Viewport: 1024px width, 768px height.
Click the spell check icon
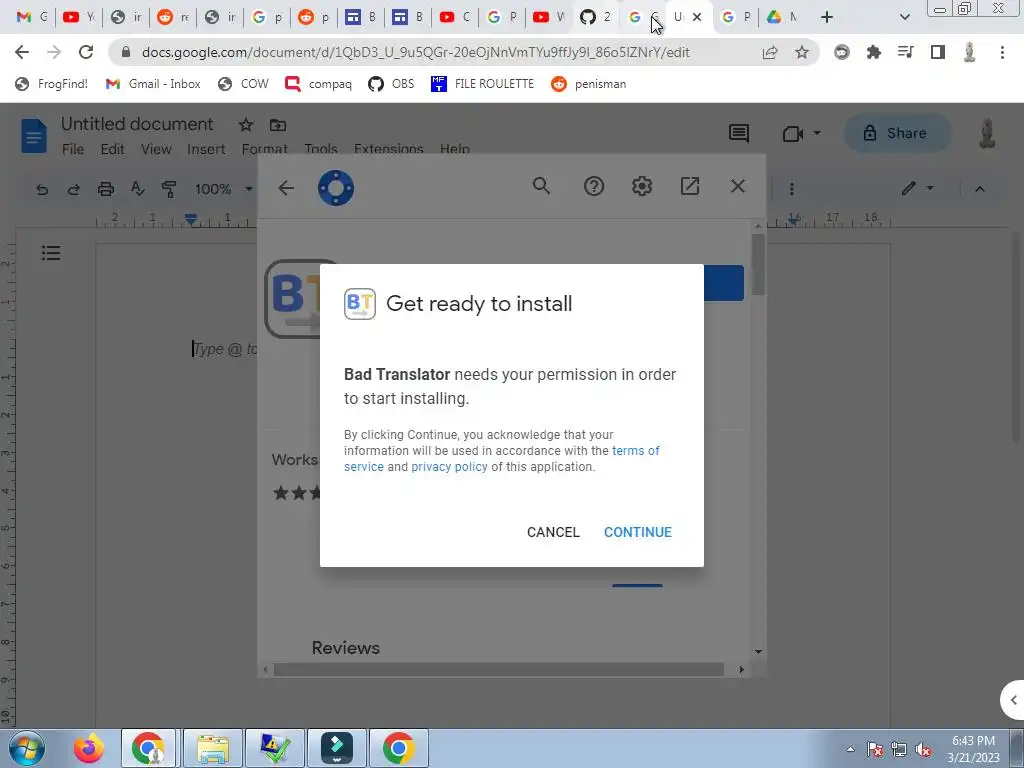pos(137,189)
